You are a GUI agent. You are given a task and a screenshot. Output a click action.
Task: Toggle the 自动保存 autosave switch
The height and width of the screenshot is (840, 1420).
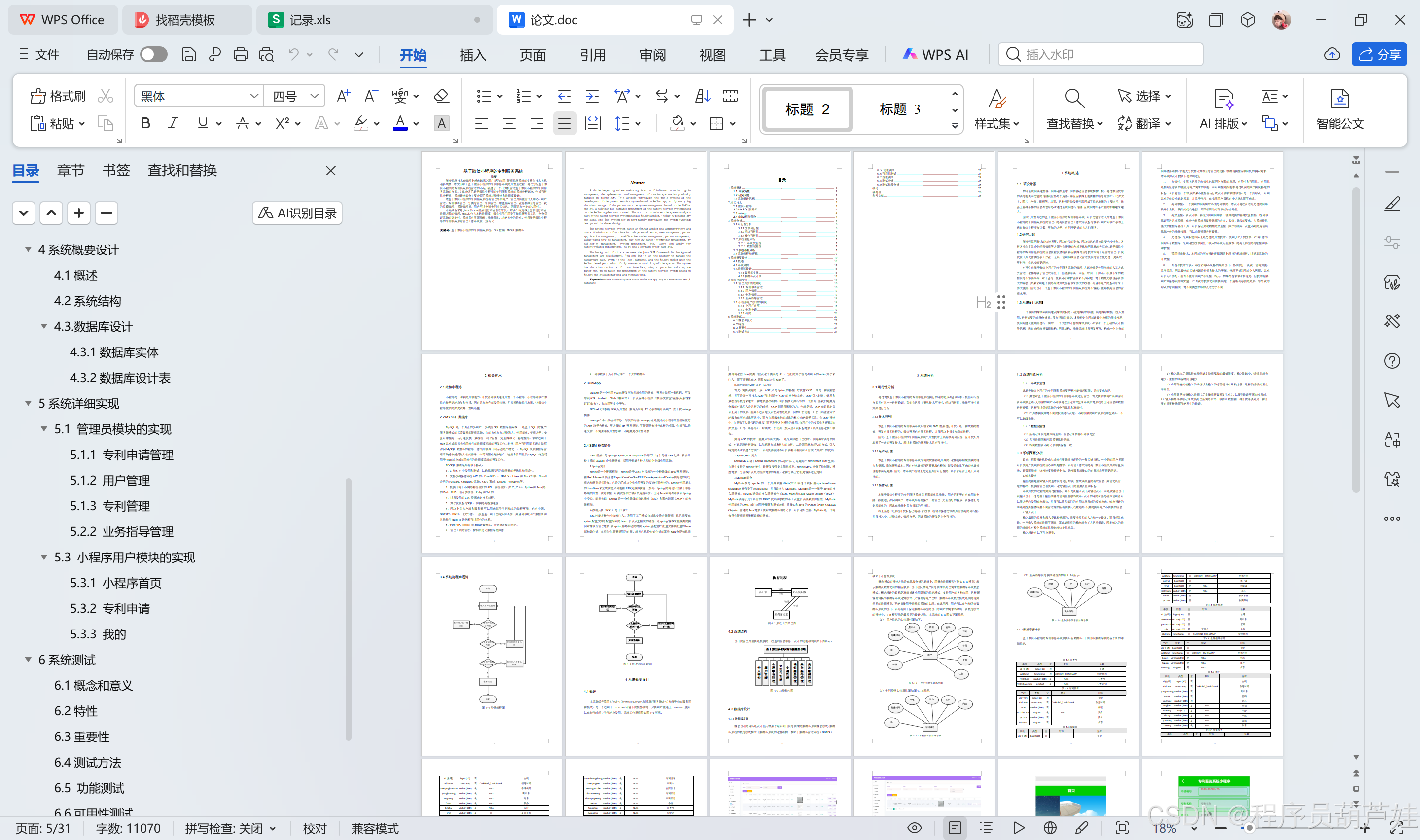(154, 54)
